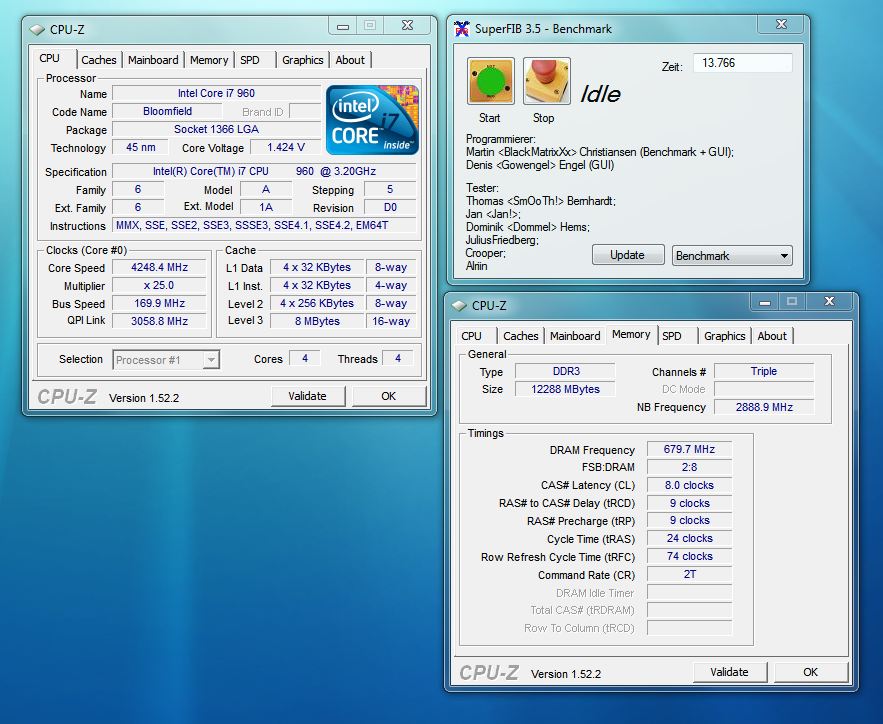The width and height of the screenshot is (883, 724).
Task: Open About tab in the lower-right CPU-Z window
Action: (772, 336)
